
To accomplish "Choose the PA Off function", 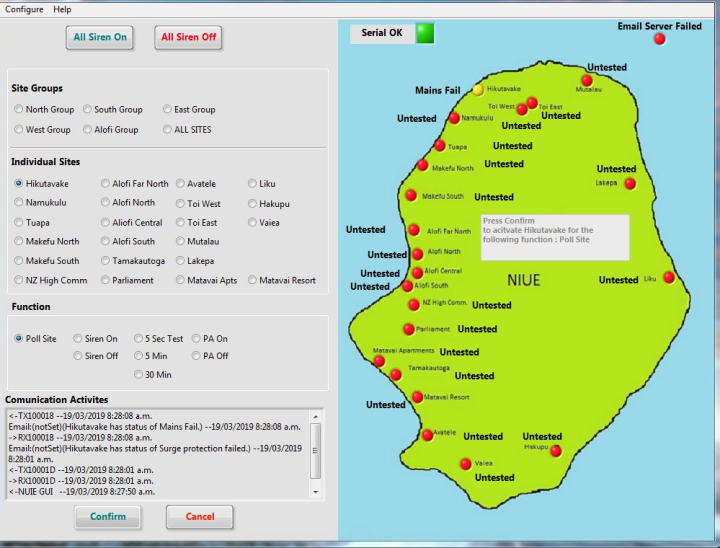I will [210, 356].
